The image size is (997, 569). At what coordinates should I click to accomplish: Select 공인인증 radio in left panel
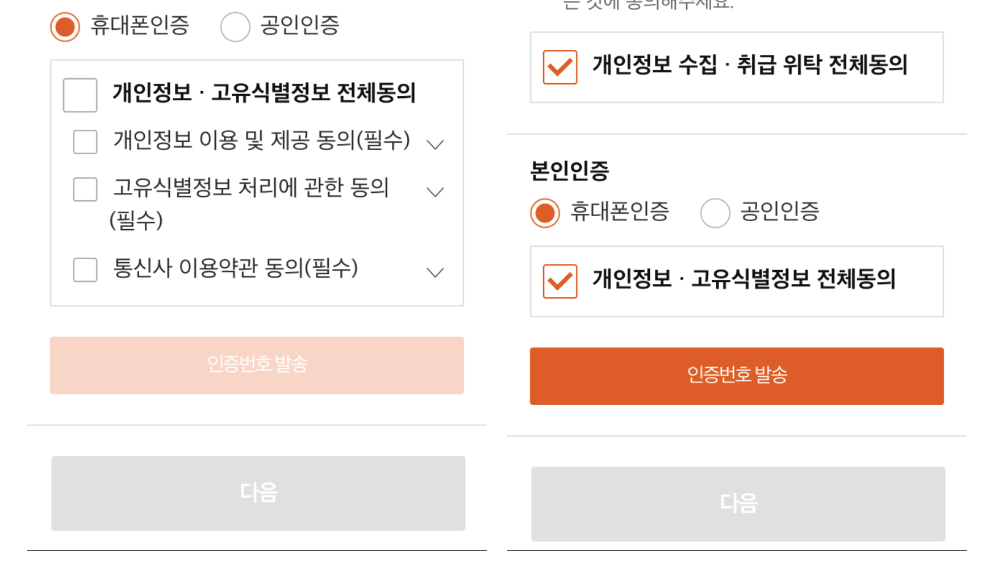[x=235, y=27]
